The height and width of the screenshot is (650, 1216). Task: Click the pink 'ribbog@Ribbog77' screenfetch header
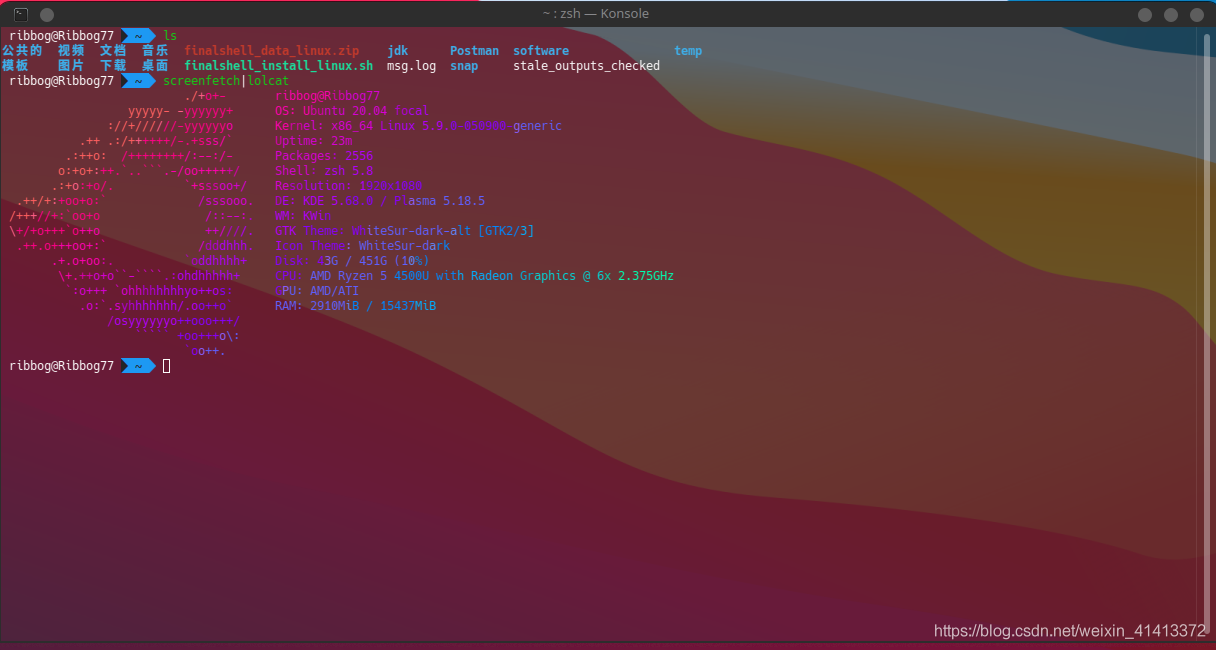tap(327, 96)
